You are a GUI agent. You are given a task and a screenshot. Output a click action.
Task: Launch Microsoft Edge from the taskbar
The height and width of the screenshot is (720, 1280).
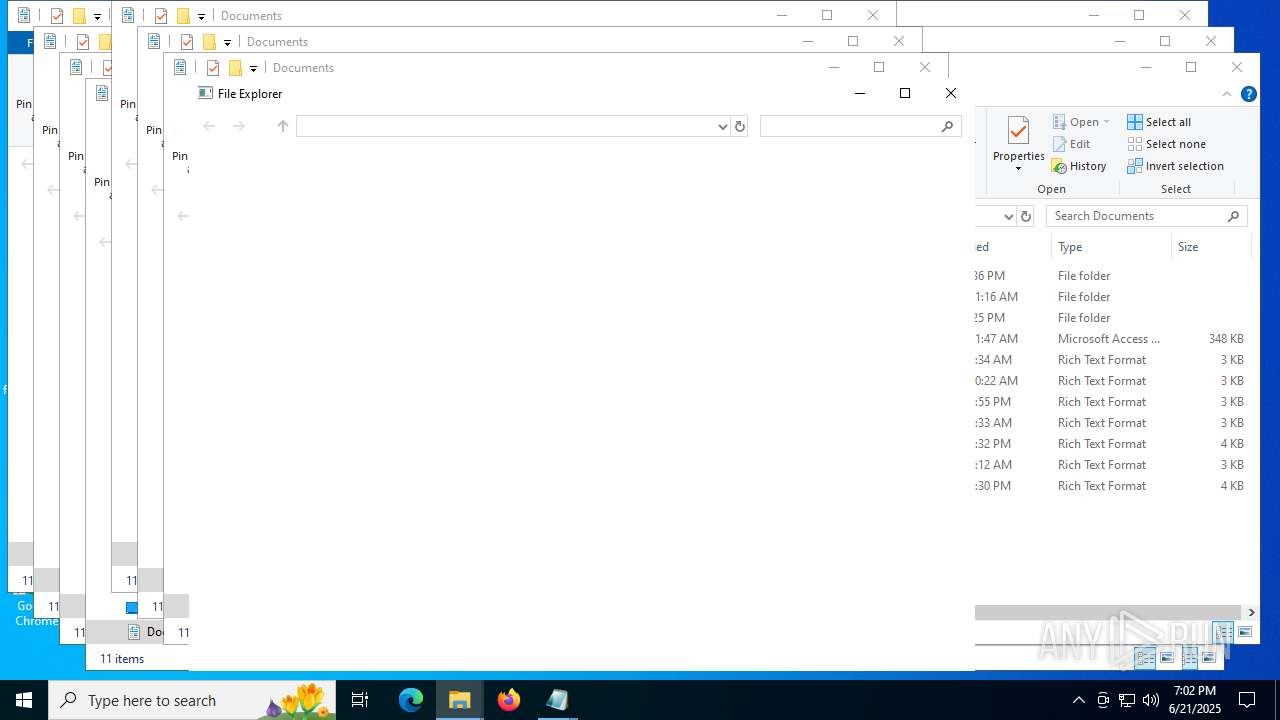coord(411,700)
